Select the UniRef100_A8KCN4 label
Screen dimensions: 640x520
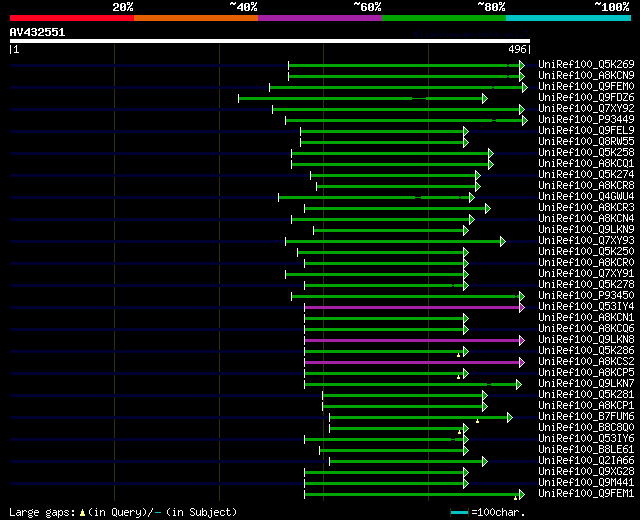pyautogui.click(x=586, y=219)
